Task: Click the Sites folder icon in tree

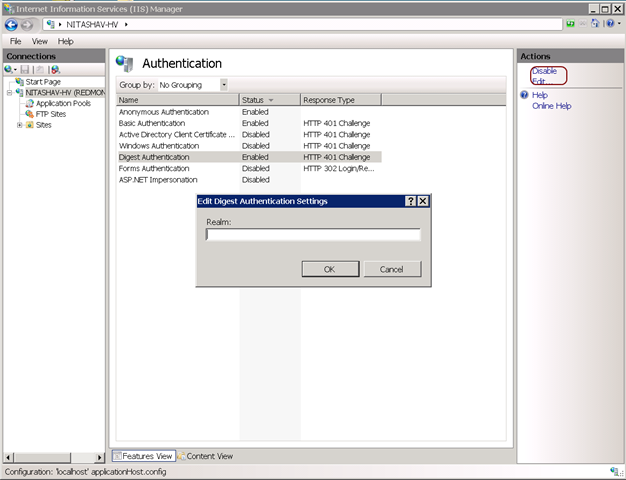Action: coord(30,125)
